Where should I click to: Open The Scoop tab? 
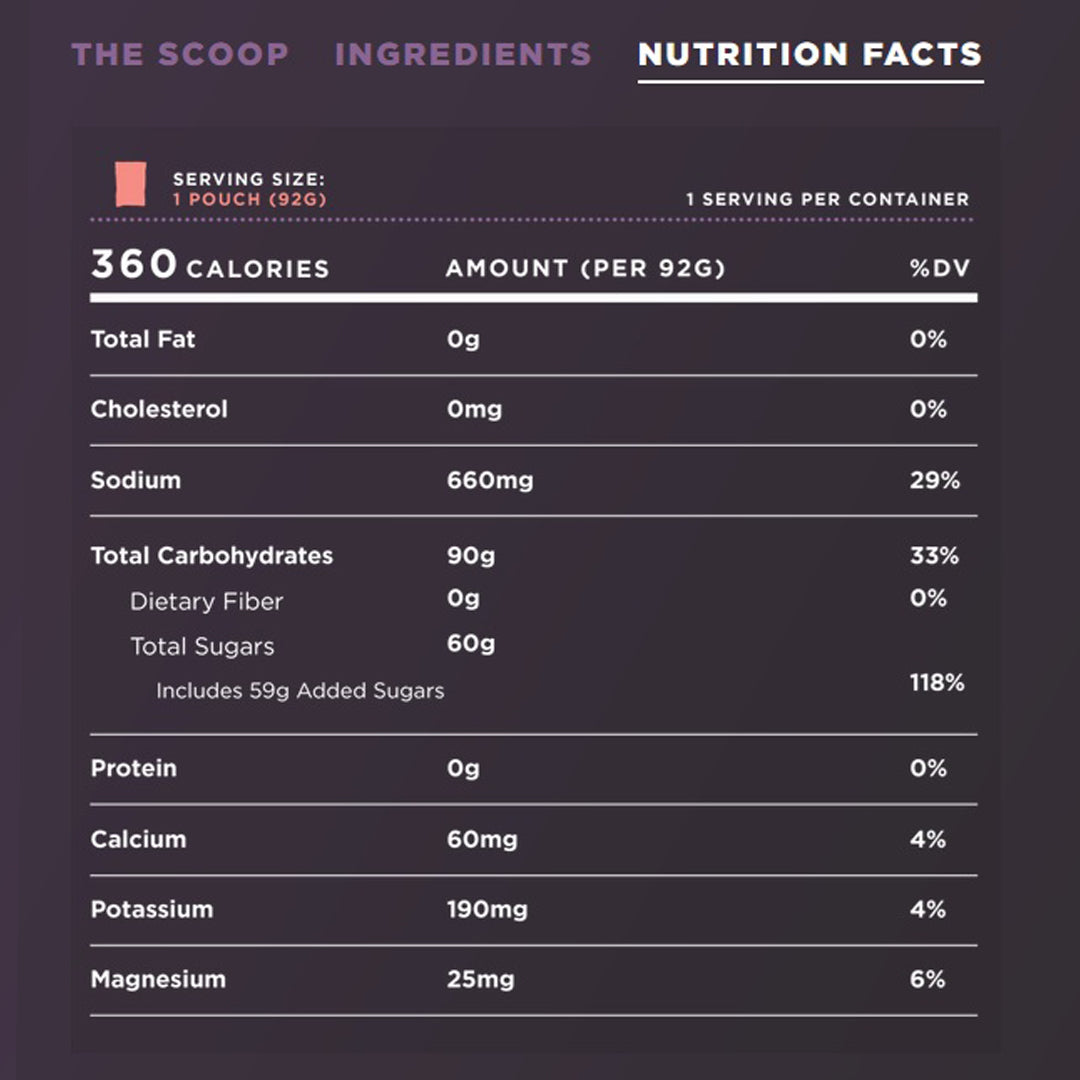pyautogui.click(x=180, y=54)
